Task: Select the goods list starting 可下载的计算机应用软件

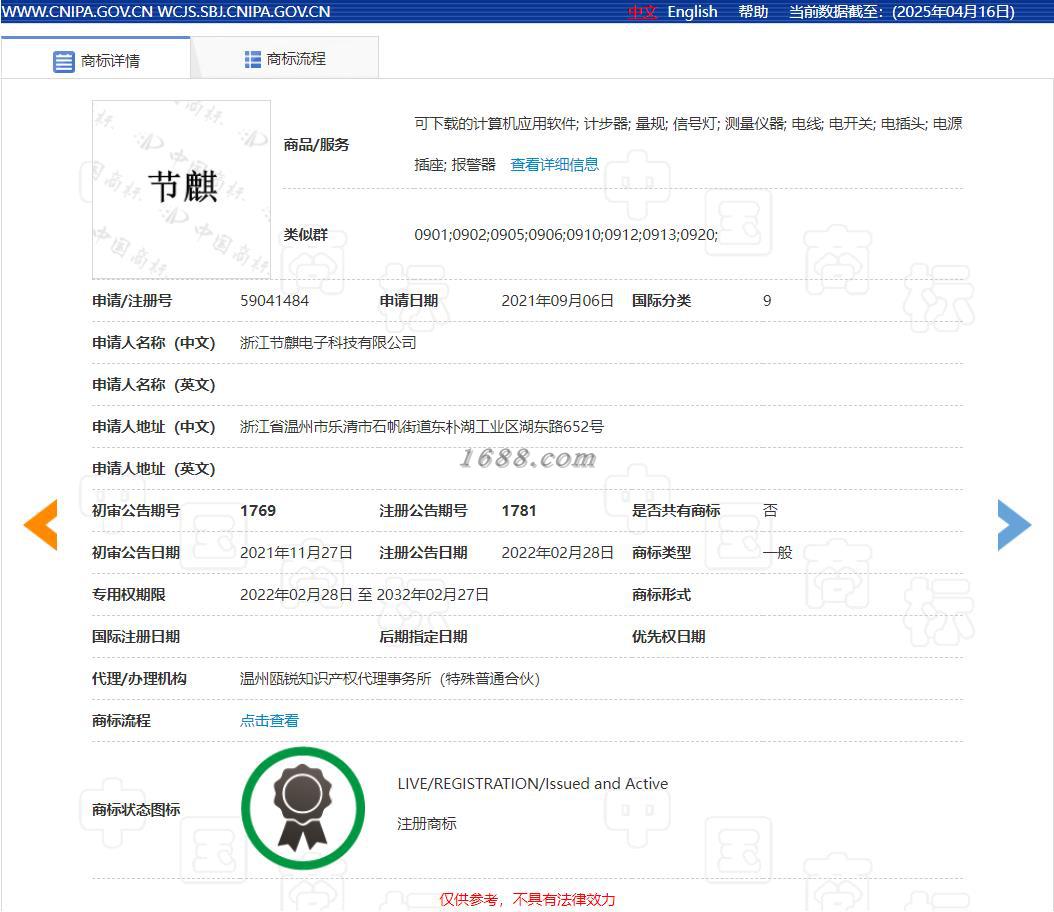Action: click(x=688, y=144)
